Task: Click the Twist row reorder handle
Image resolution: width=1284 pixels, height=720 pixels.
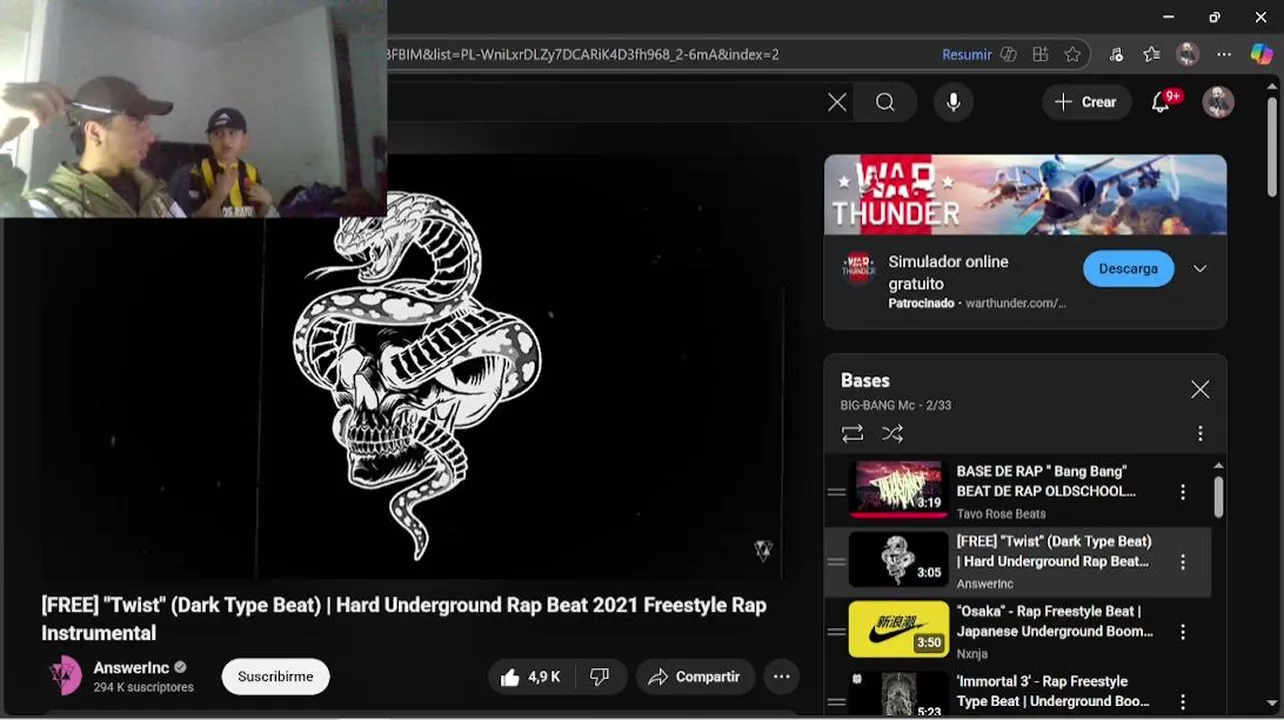Action: (x=836, y=562)
